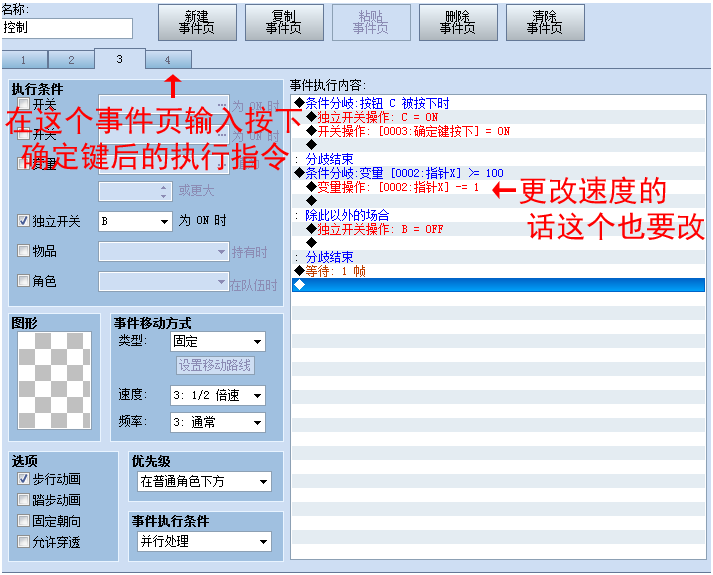Focus the 名称 input field containing 控制
The width and height of the screenshot is (713, 575).
(x=67, y=28)
